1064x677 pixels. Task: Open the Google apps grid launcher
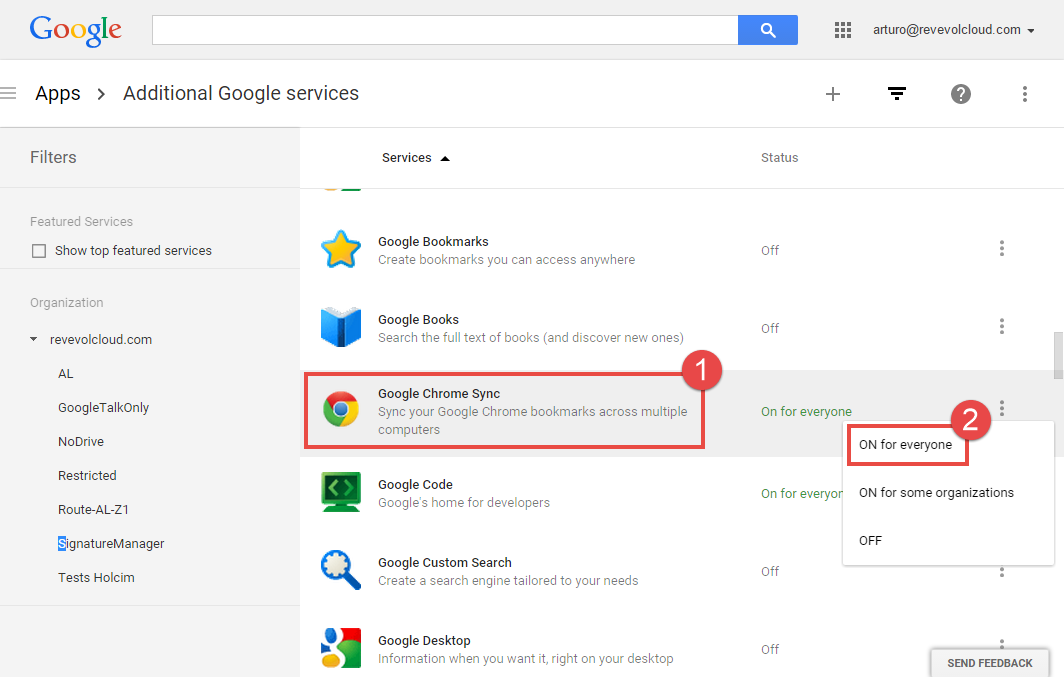tap(843, 30)
